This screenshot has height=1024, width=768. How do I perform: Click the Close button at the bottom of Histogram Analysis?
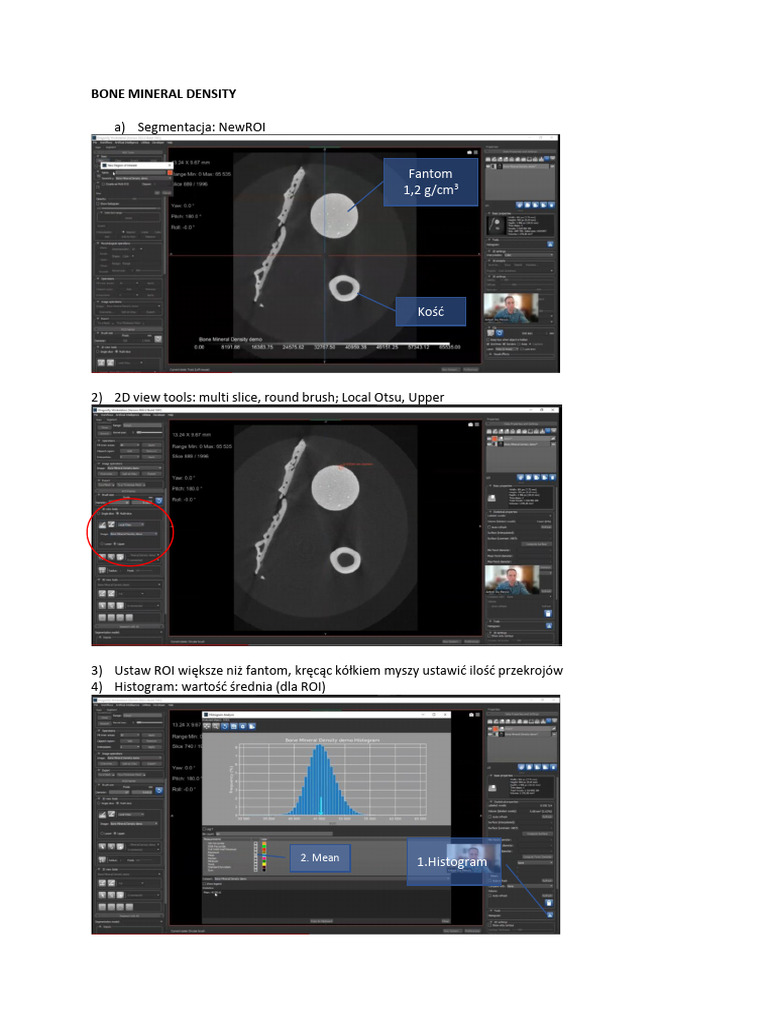click(x=445, y=921)
